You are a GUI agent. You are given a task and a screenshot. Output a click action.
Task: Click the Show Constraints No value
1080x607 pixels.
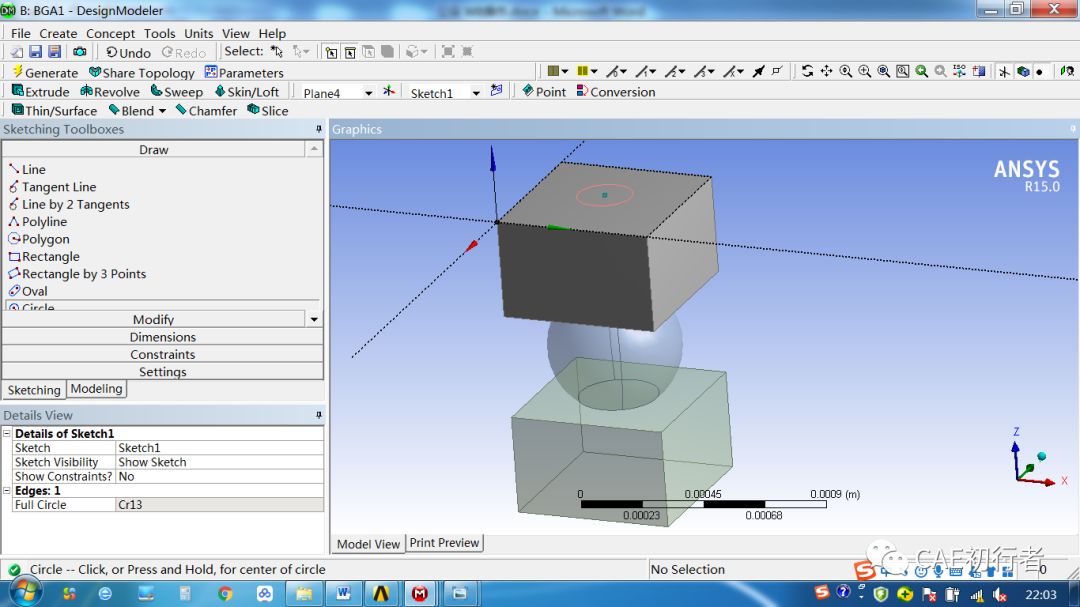[x=219, y=476]
